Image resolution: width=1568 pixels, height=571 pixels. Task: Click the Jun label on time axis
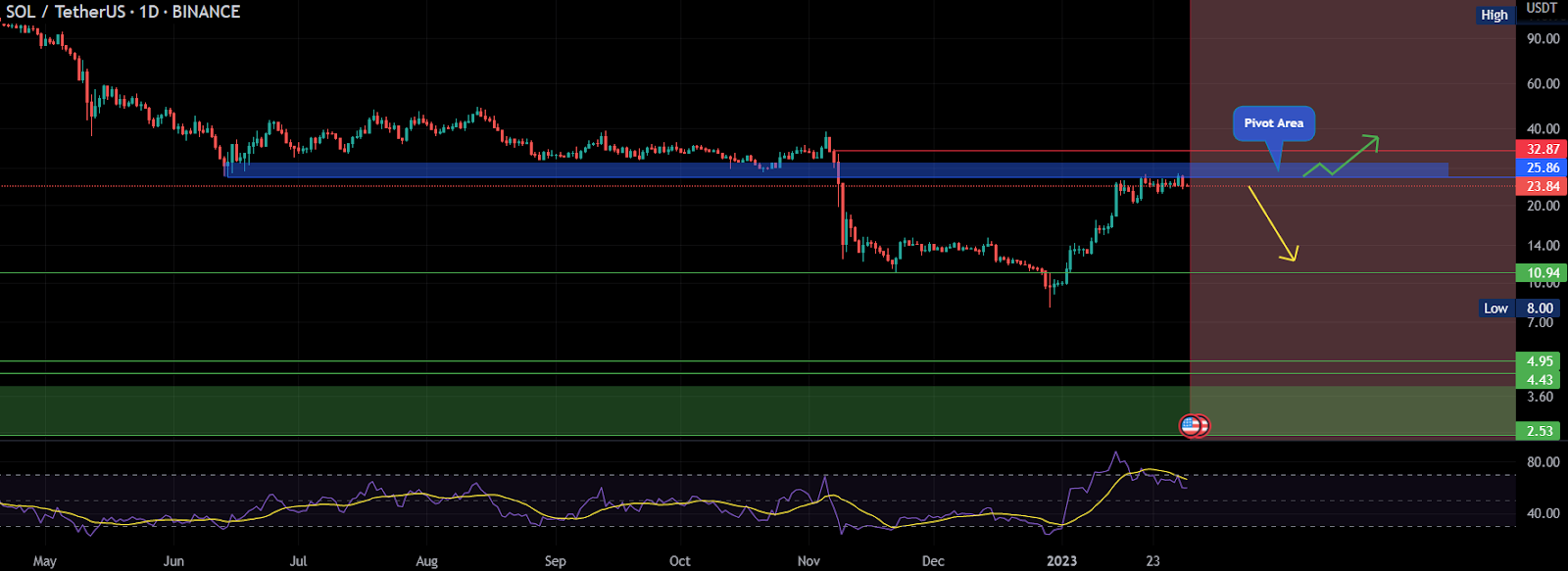[x=173, y=561]
